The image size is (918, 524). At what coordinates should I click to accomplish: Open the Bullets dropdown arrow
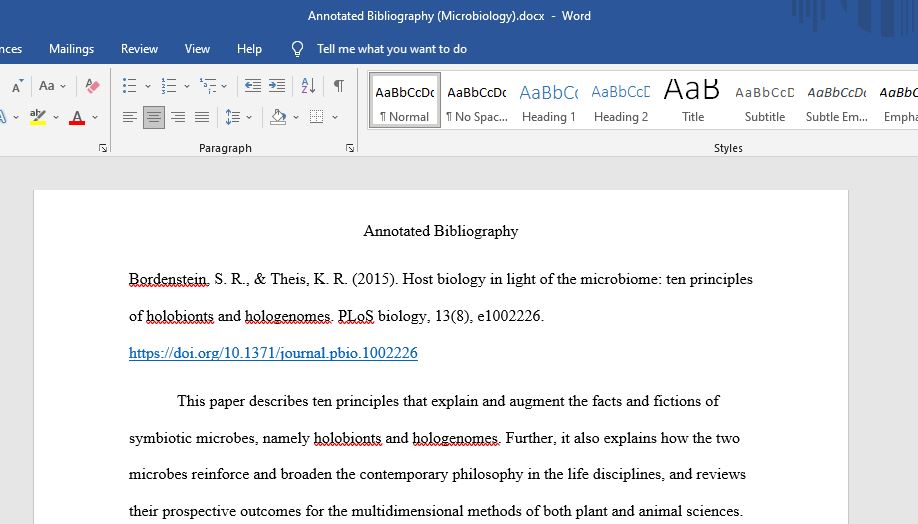pyautogui.click(x=148, y=86)
